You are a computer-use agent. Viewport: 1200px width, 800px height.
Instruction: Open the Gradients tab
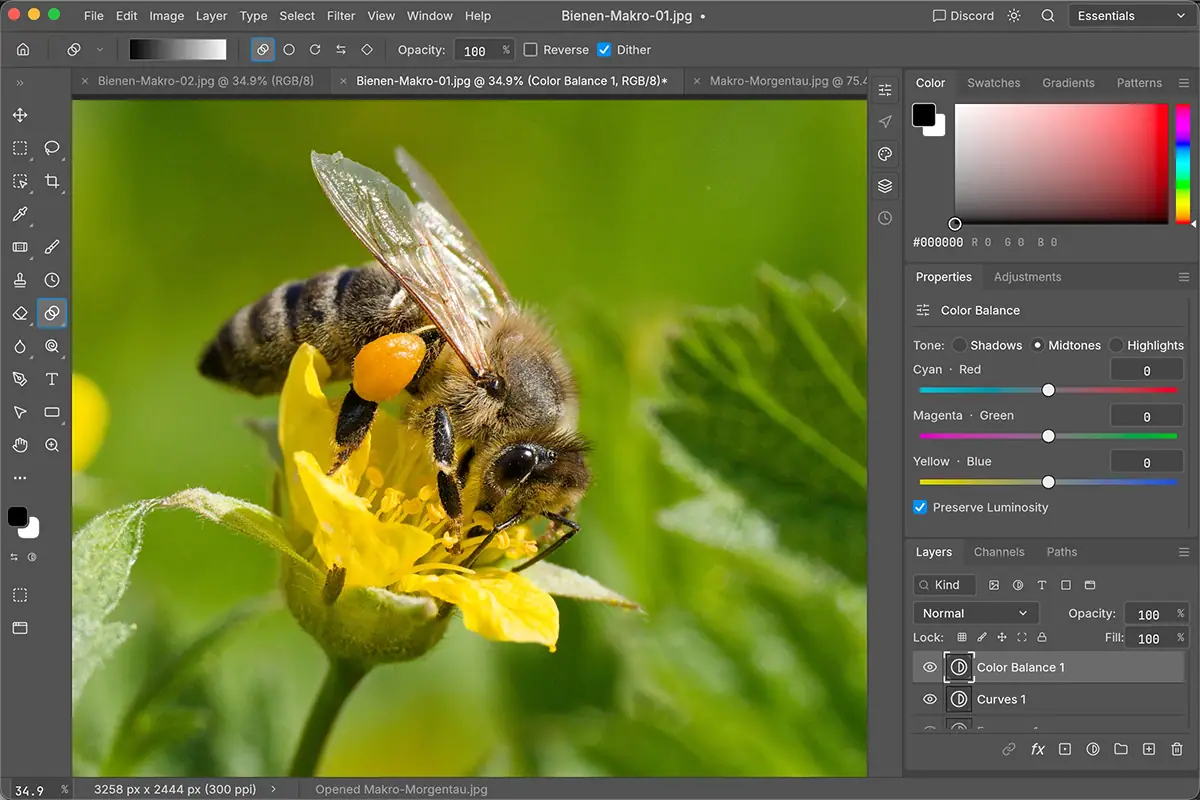tap(1068, 83)
